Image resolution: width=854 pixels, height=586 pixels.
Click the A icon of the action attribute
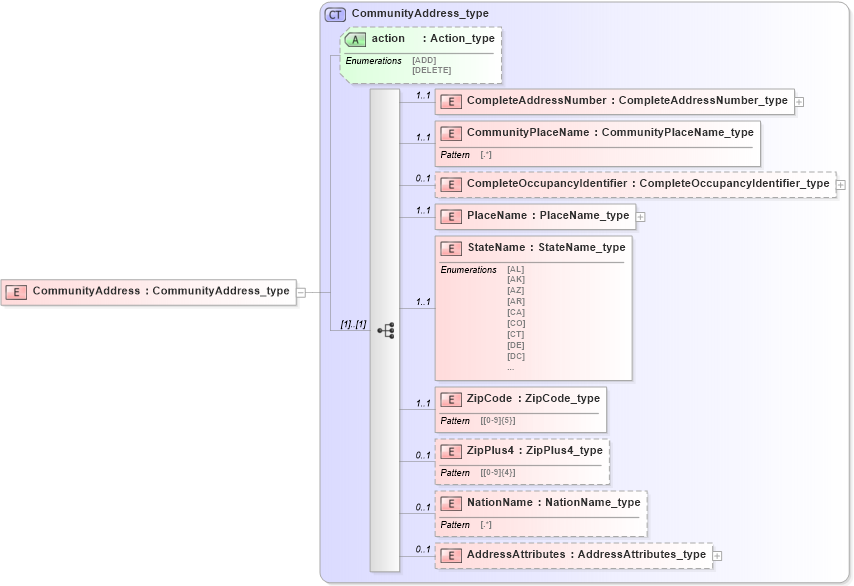point(355,39)
